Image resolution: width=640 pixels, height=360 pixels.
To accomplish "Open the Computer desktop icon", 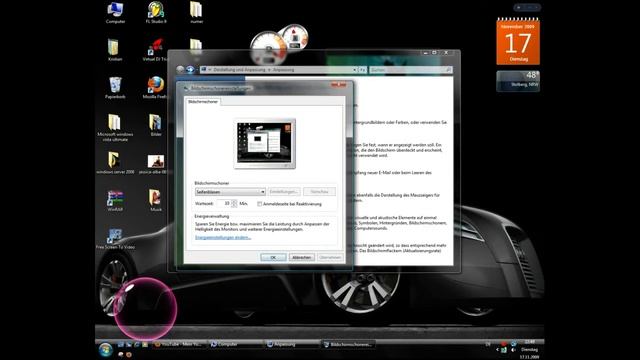I will point(115,12).
